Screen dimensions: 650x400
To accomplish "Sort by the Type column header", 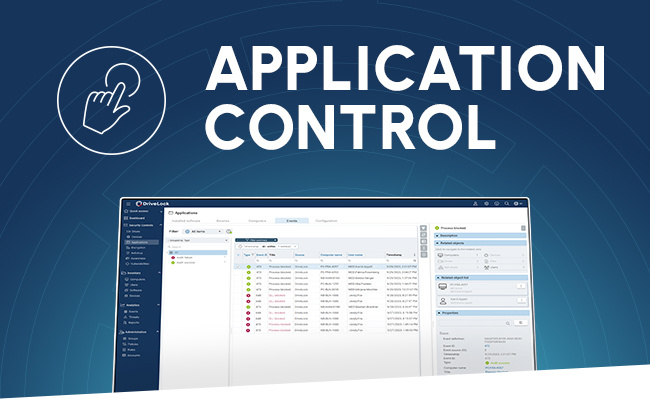I will (247, 255).
